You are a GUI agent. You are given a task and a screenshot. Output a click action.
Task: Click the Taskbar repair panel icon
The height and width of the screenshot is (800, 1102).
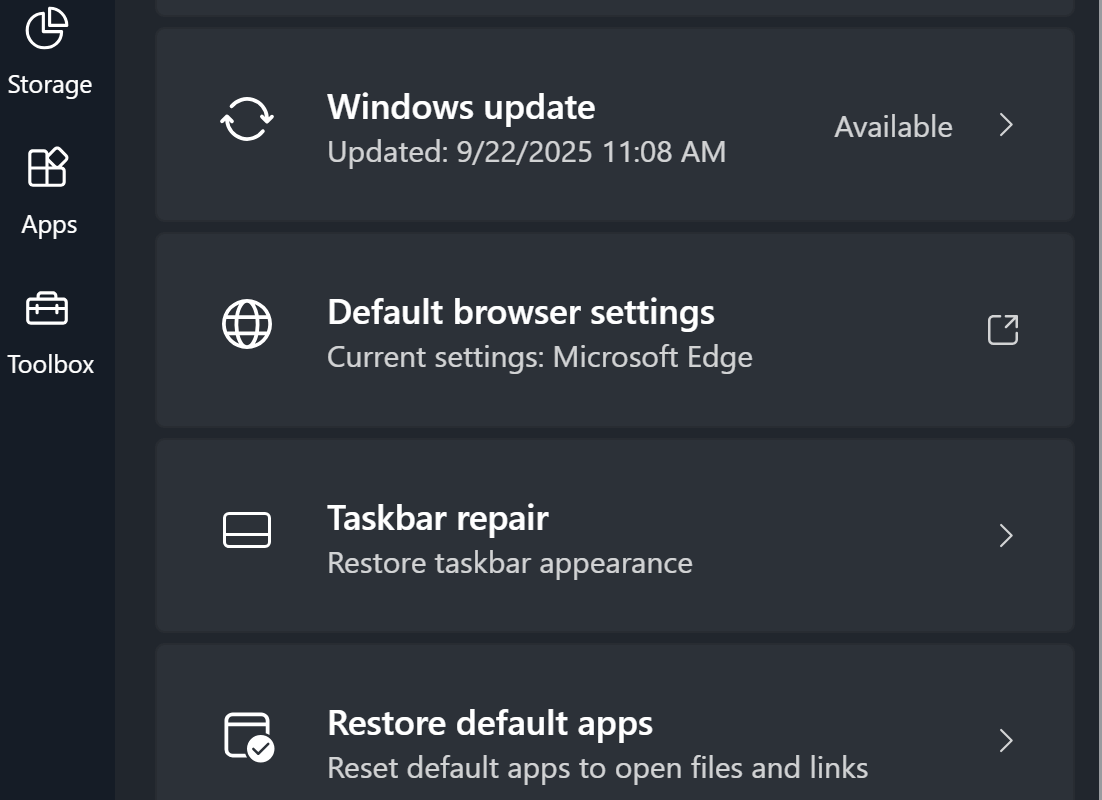coord(246,530)
